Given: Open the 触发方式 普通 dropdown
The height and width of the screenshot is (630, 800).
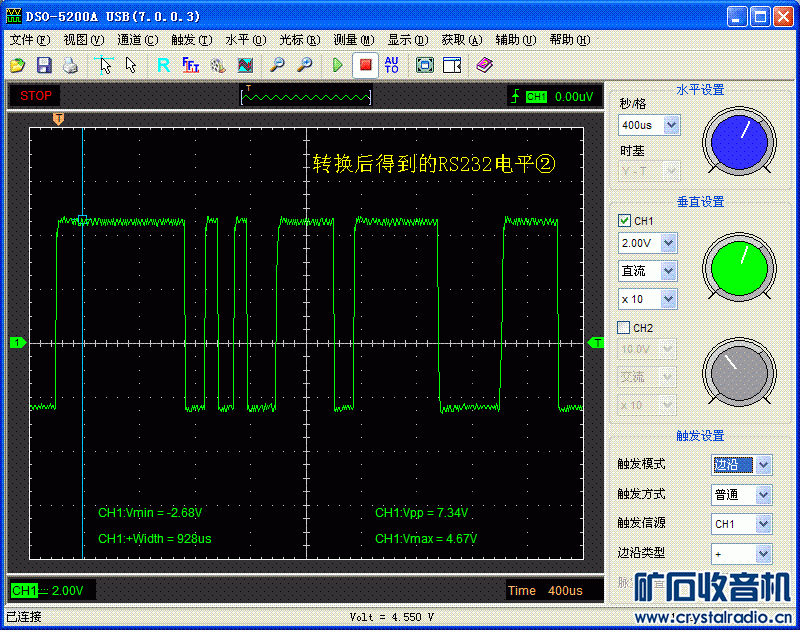Looking at the screenshot, I should pyautogui.click(x=763, y=495).
